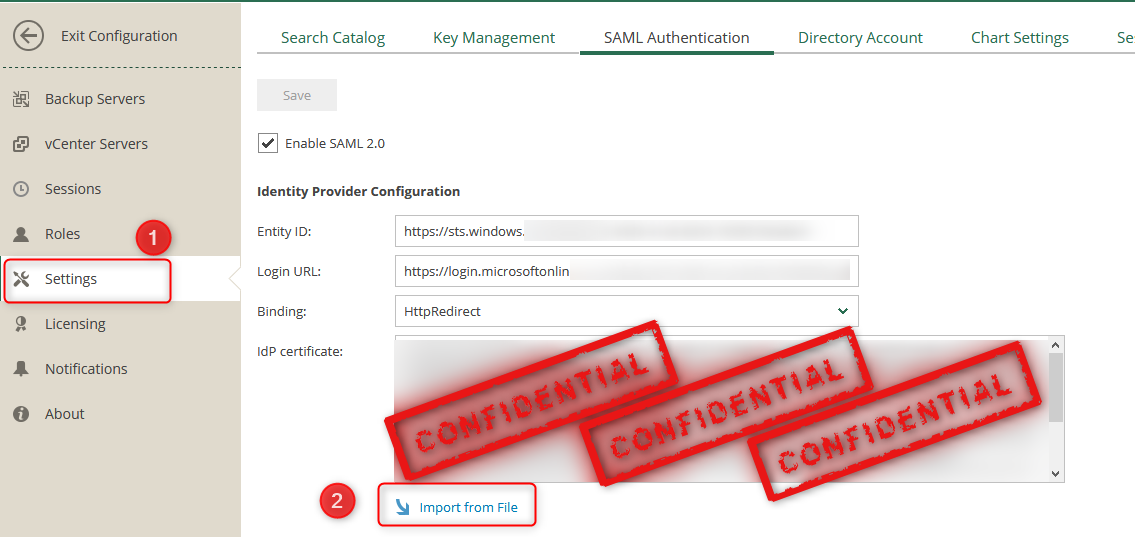Go to the Directory Account tab
The image size is (1135, 537).
coord(860,38)
